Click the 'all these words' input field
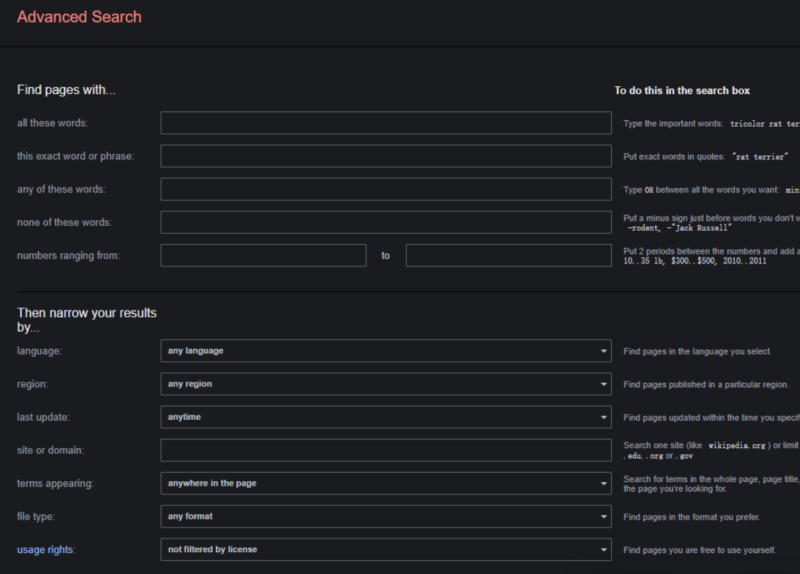800x574 pixels. coord(385,123)
